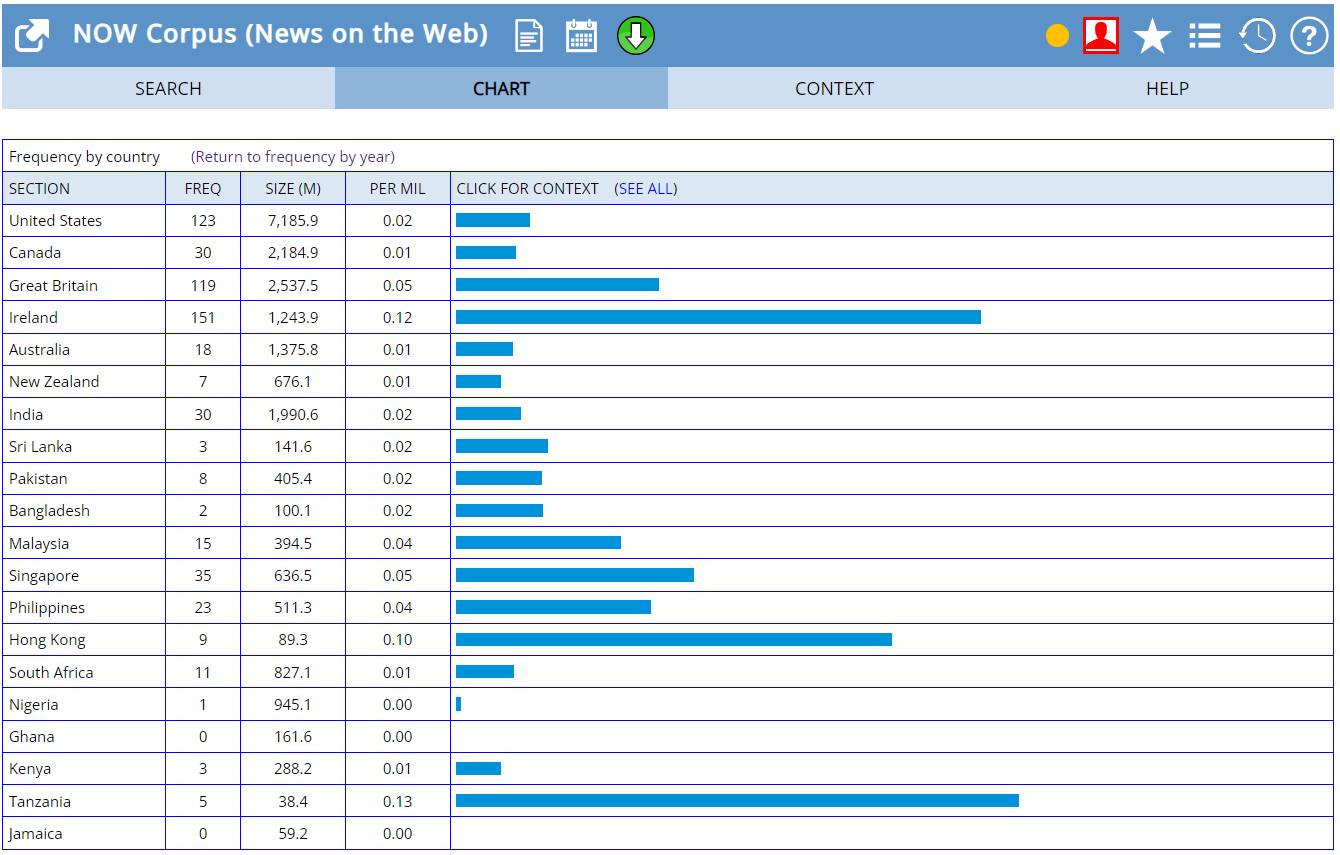Click the SEE ALL link

point(646,189)
